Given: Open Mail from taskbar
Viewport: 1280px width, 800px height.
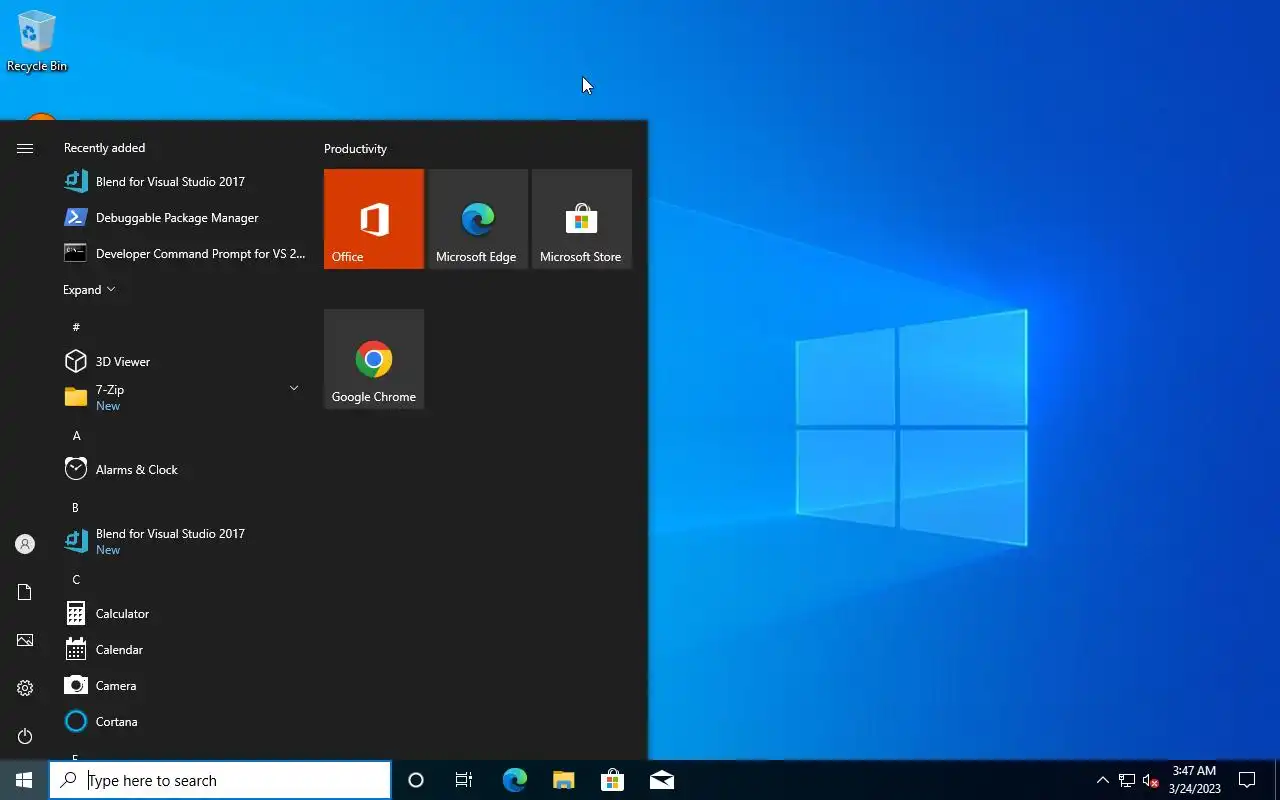Looking at the screenshot, I should (662, 780).
